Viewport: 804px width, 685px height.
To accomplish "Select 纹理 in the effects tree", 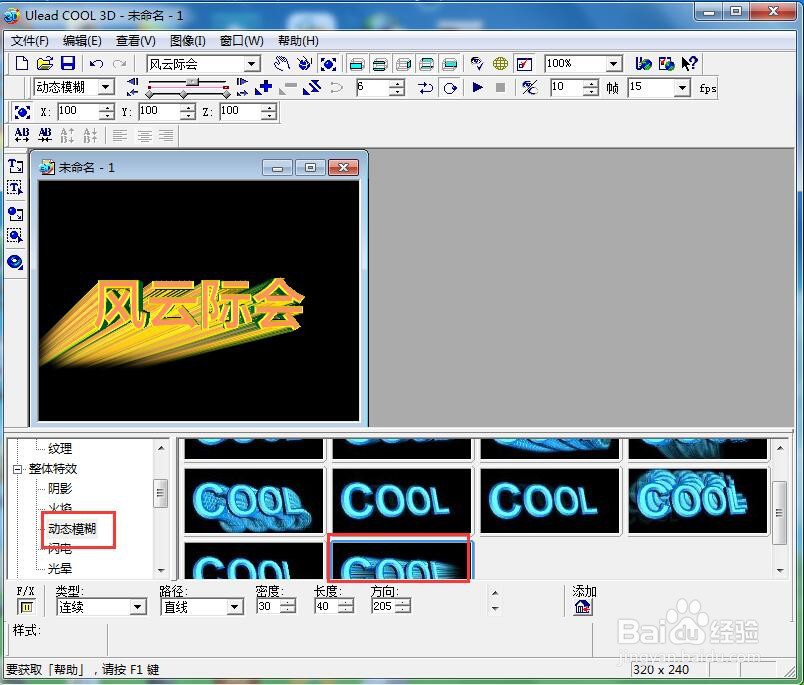I will tap(60, 449).
